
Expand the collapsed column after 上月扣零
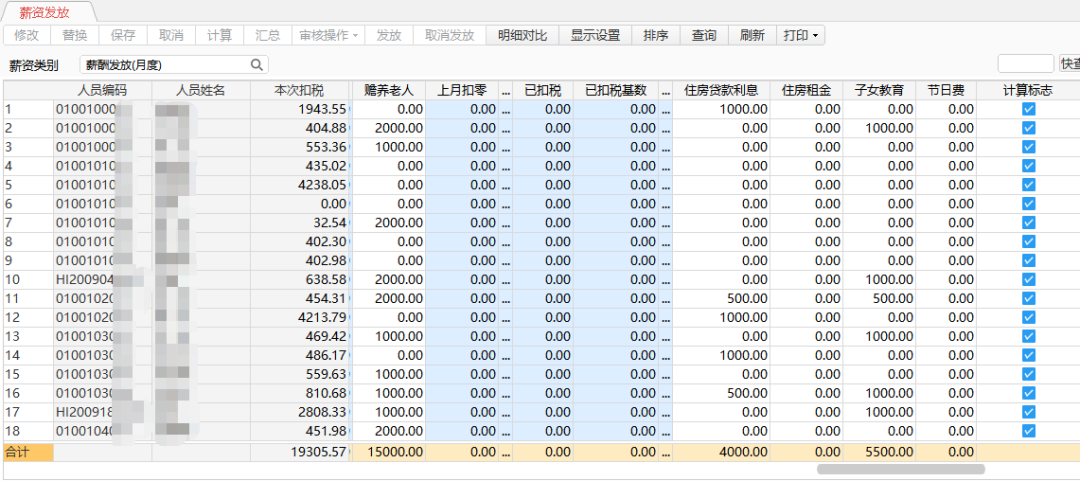click(x=505, y=90)
